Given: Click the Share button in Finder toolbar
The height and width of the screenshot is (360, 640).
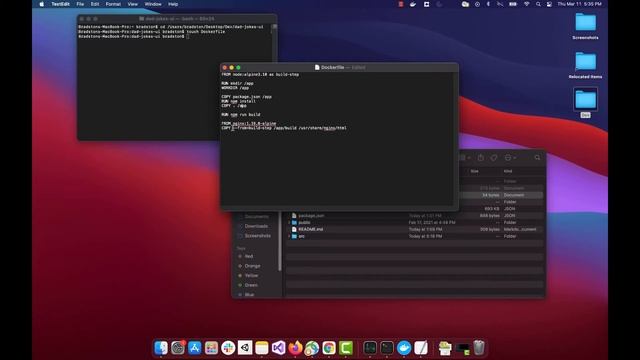Looking at the screenshot, I should pos(481,158).
